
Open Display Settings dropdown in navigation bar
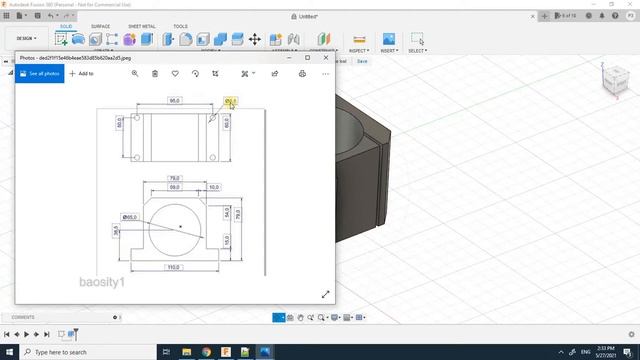point(336,317)
